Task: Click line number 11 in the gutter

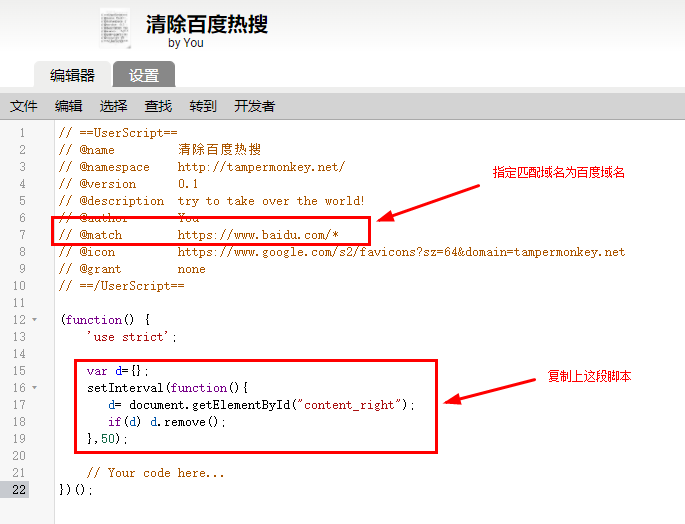Action: pyautogui.click(x=19, y=303)
